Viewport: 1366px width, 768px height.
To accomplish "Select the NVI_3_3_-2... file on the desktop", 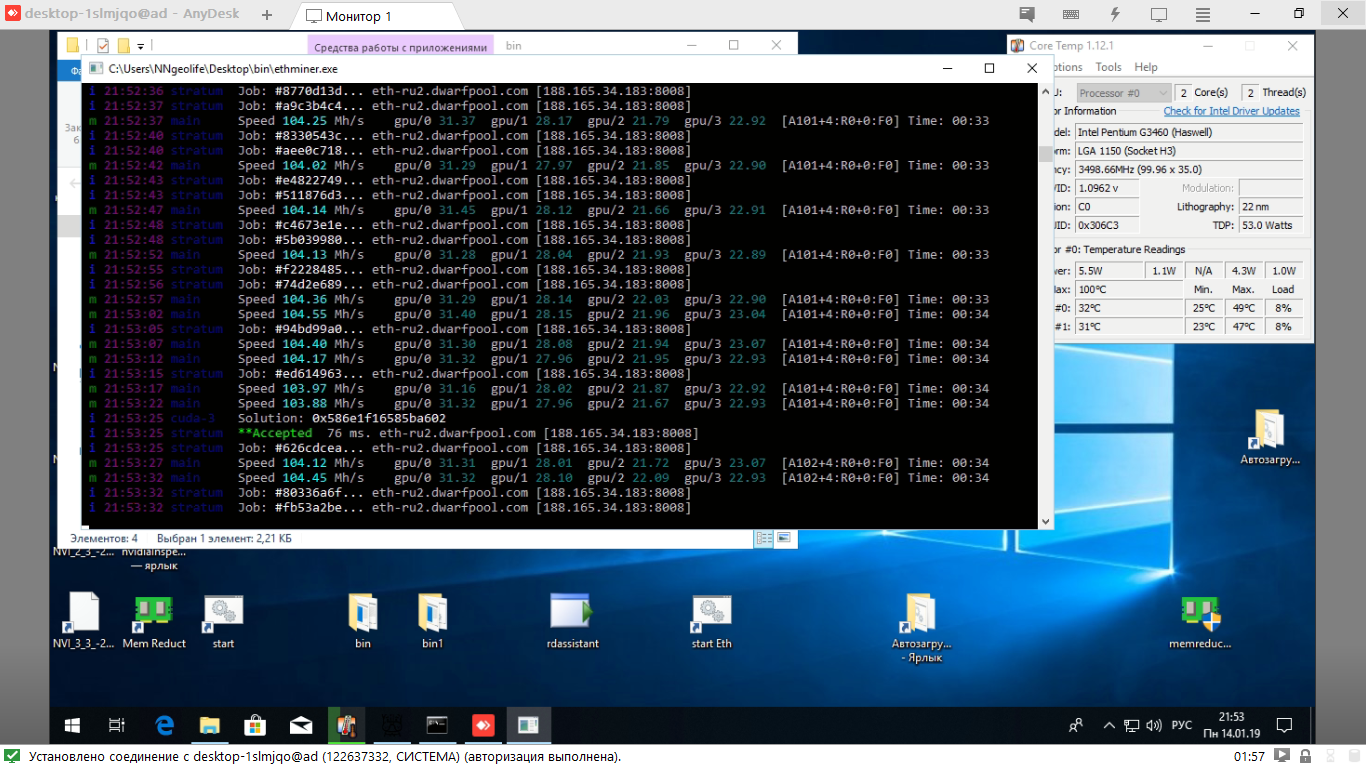I will pos(83,621).
